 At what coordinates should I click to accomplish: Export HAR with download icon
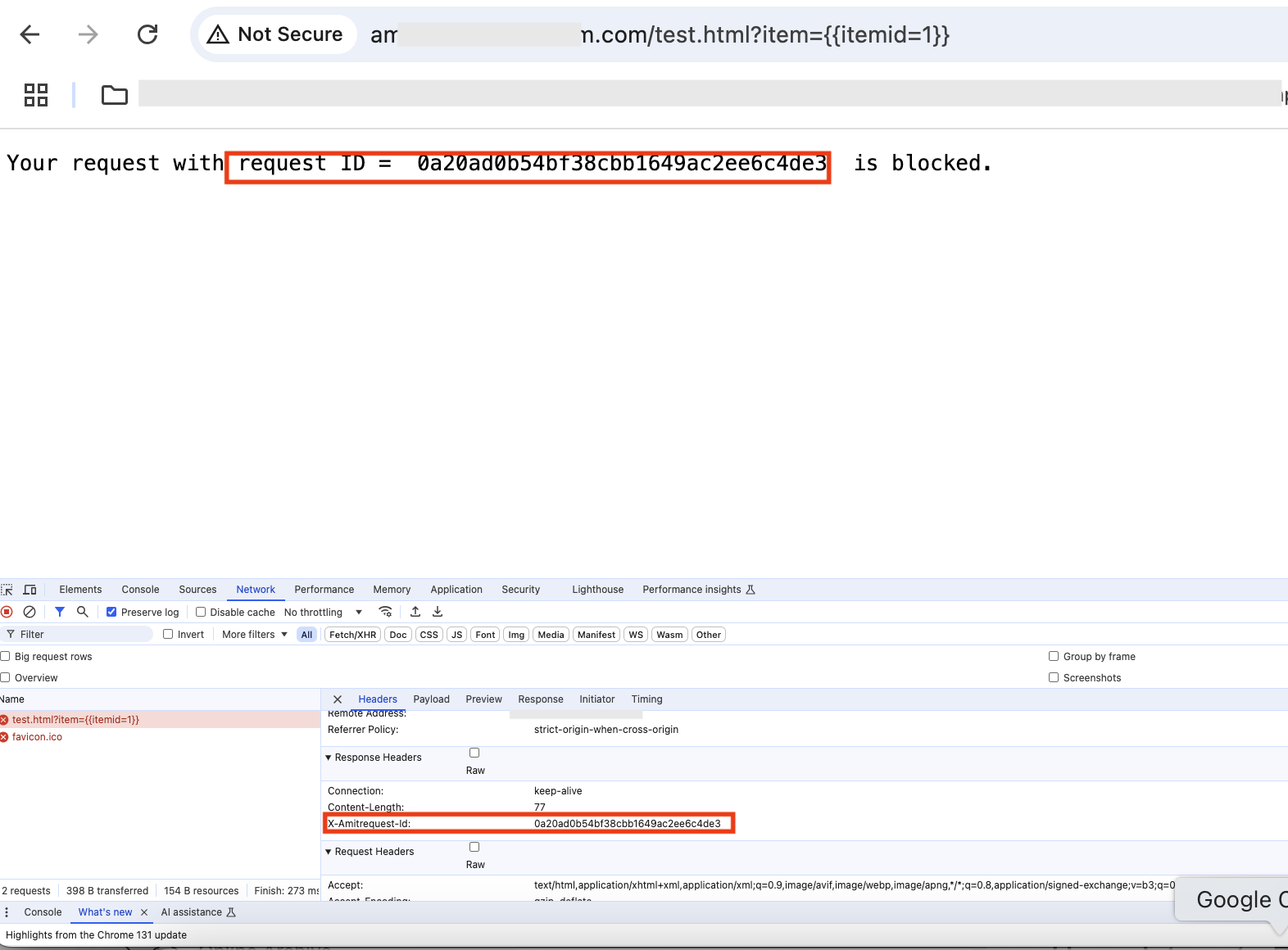tap(438, 612)
